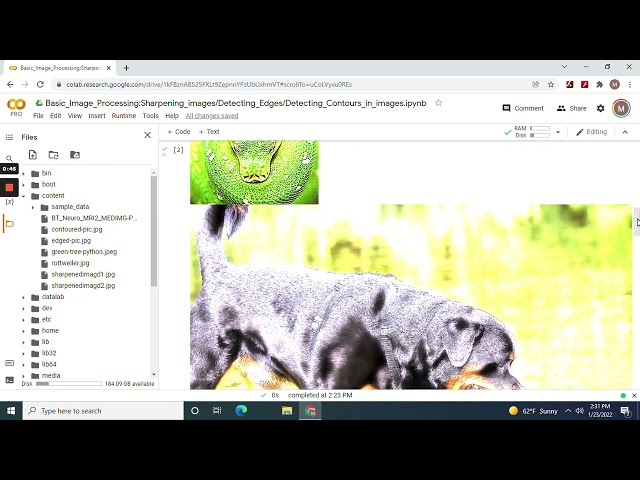Screen dimensions: 640x480
Task: Click the Share button
Action: click(x=571, y=108)
